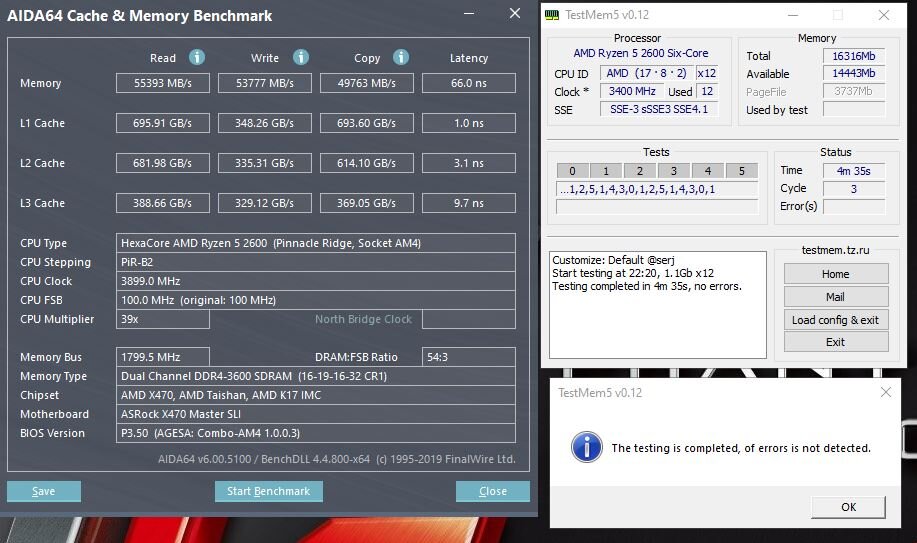Viewport: 917px width, 543px height.
Task: Click the Copy column info icon
Action: coord(401,57)
